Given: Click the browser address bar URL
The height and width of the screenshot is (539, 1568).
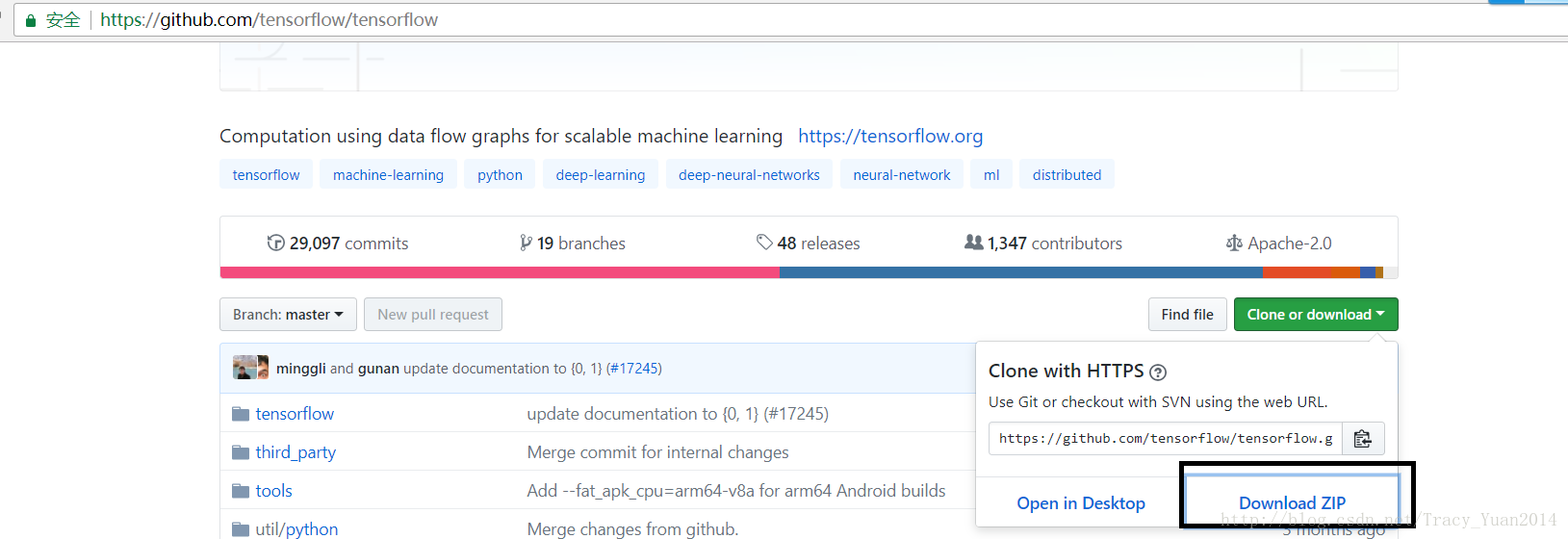Looking at the screenshot, I should pyautogui.click(x=269, y=20).
